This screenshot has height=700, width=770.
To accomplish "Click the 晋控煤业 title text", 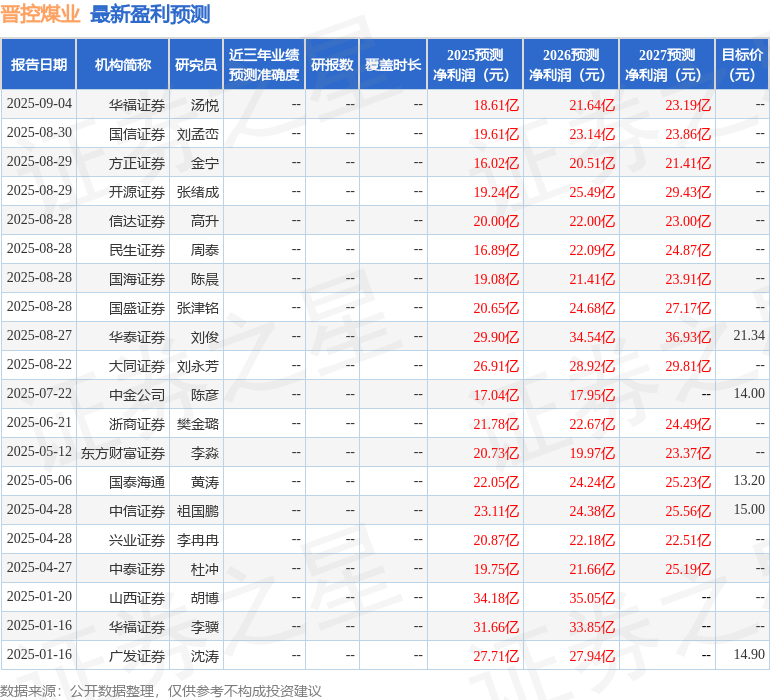I will coord(40,14).
